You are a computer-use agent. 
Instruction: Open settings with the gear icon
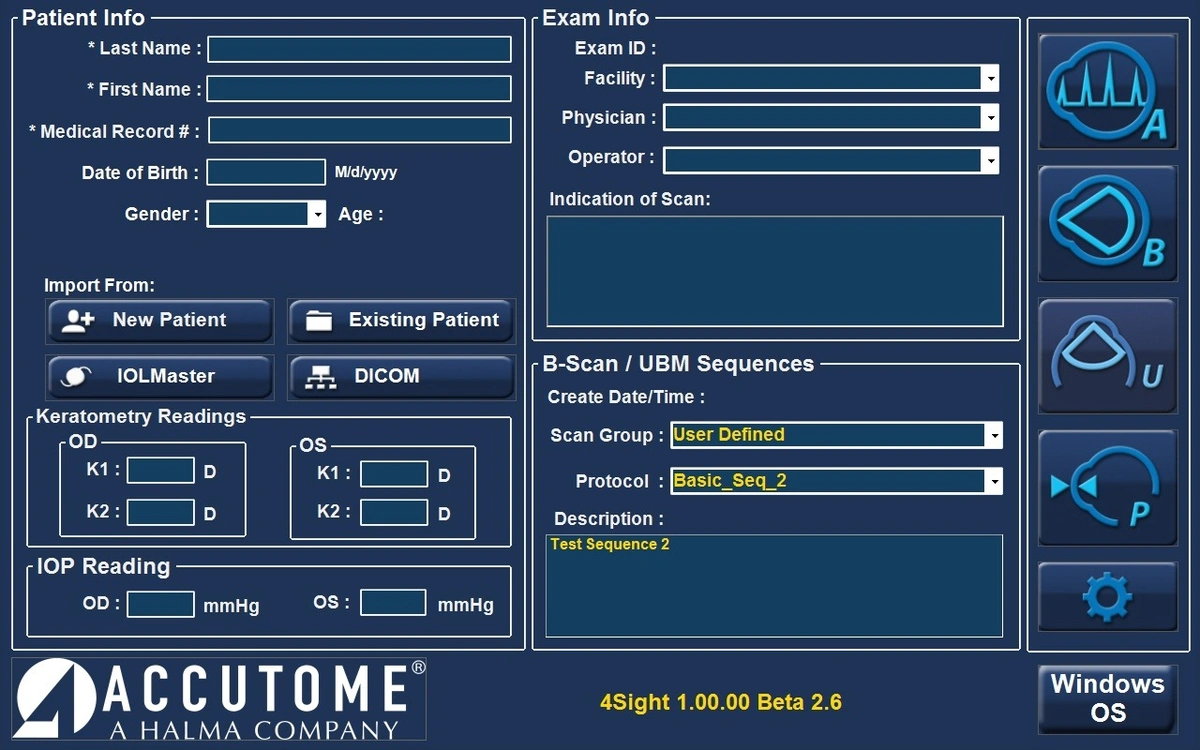[1107, 597]
